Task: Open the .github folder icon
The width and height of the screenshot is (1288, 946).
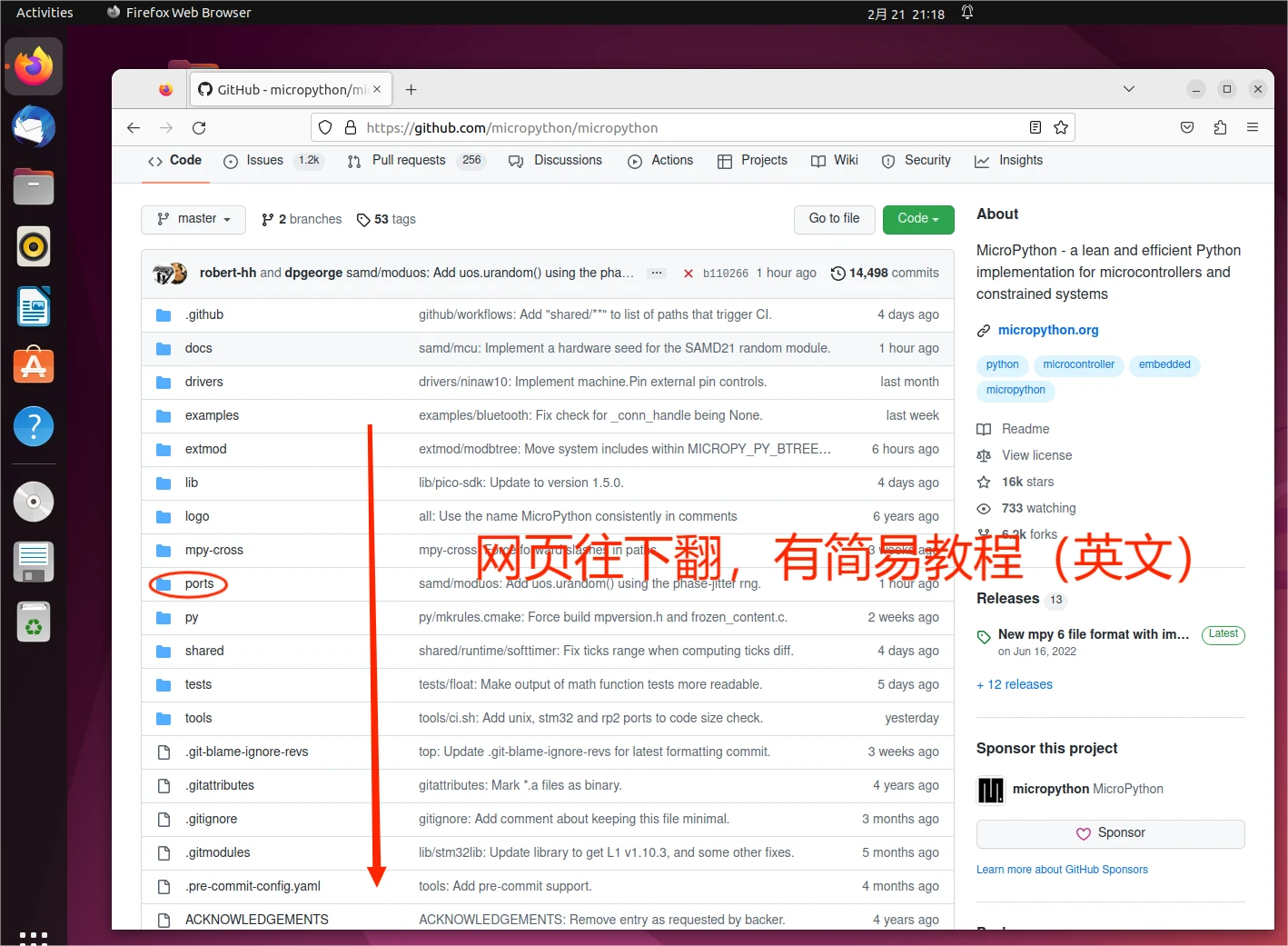Action: pos(163,315)
